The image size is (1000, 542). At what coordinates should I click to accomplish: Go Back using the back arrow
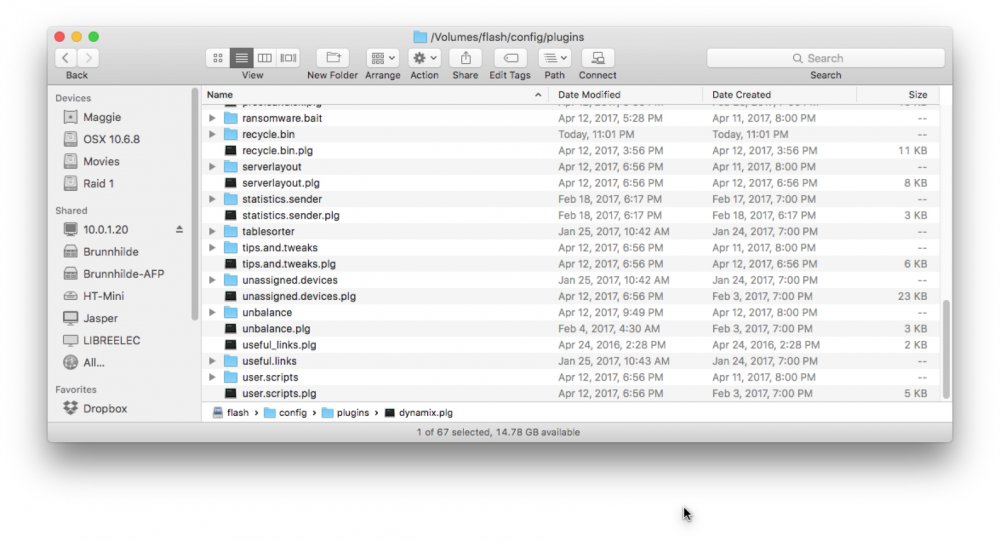click(x=66, y=58)
